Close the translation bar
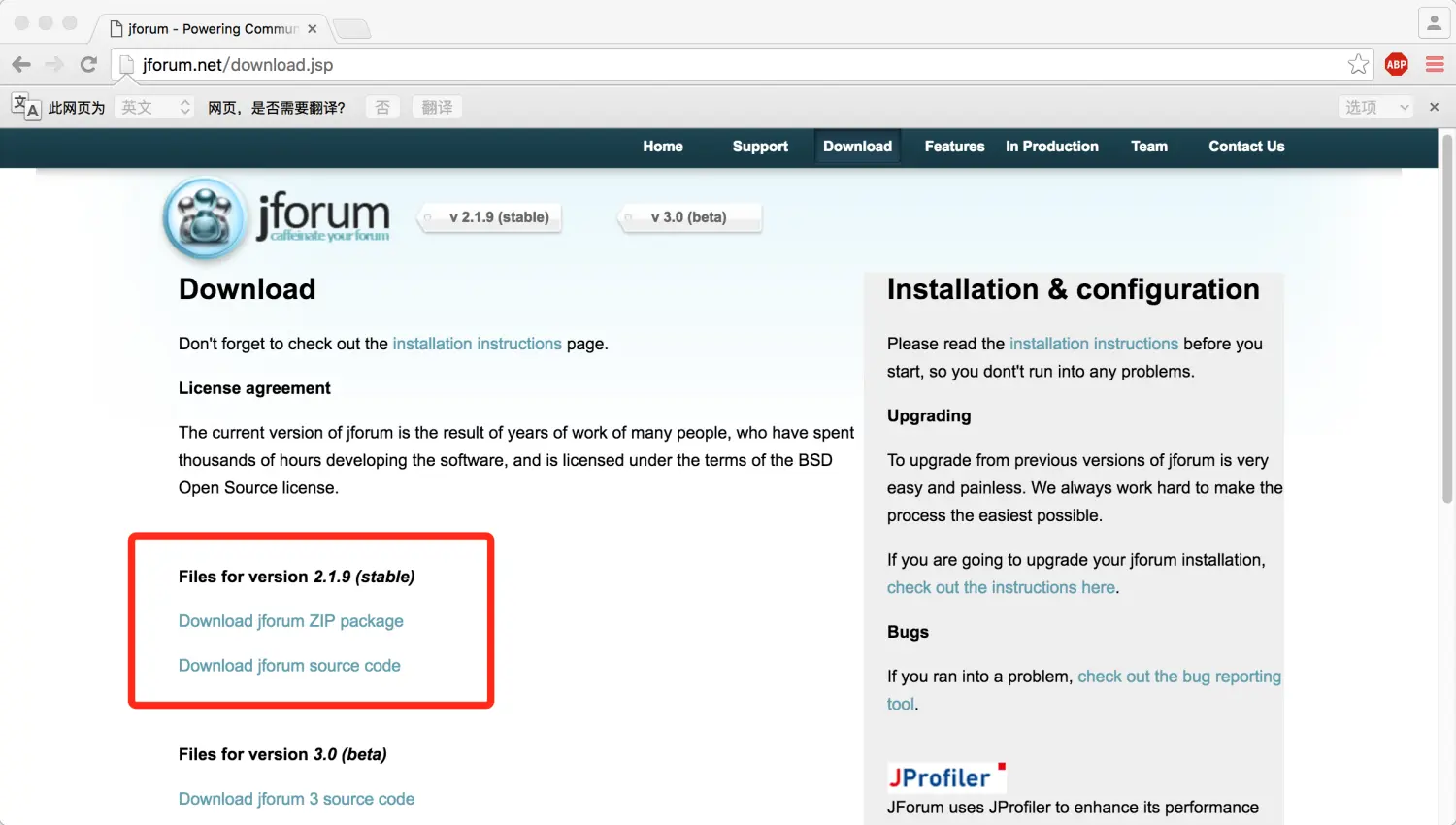The height and width of the screenshot is (825, 1456). coord(1434,107)
